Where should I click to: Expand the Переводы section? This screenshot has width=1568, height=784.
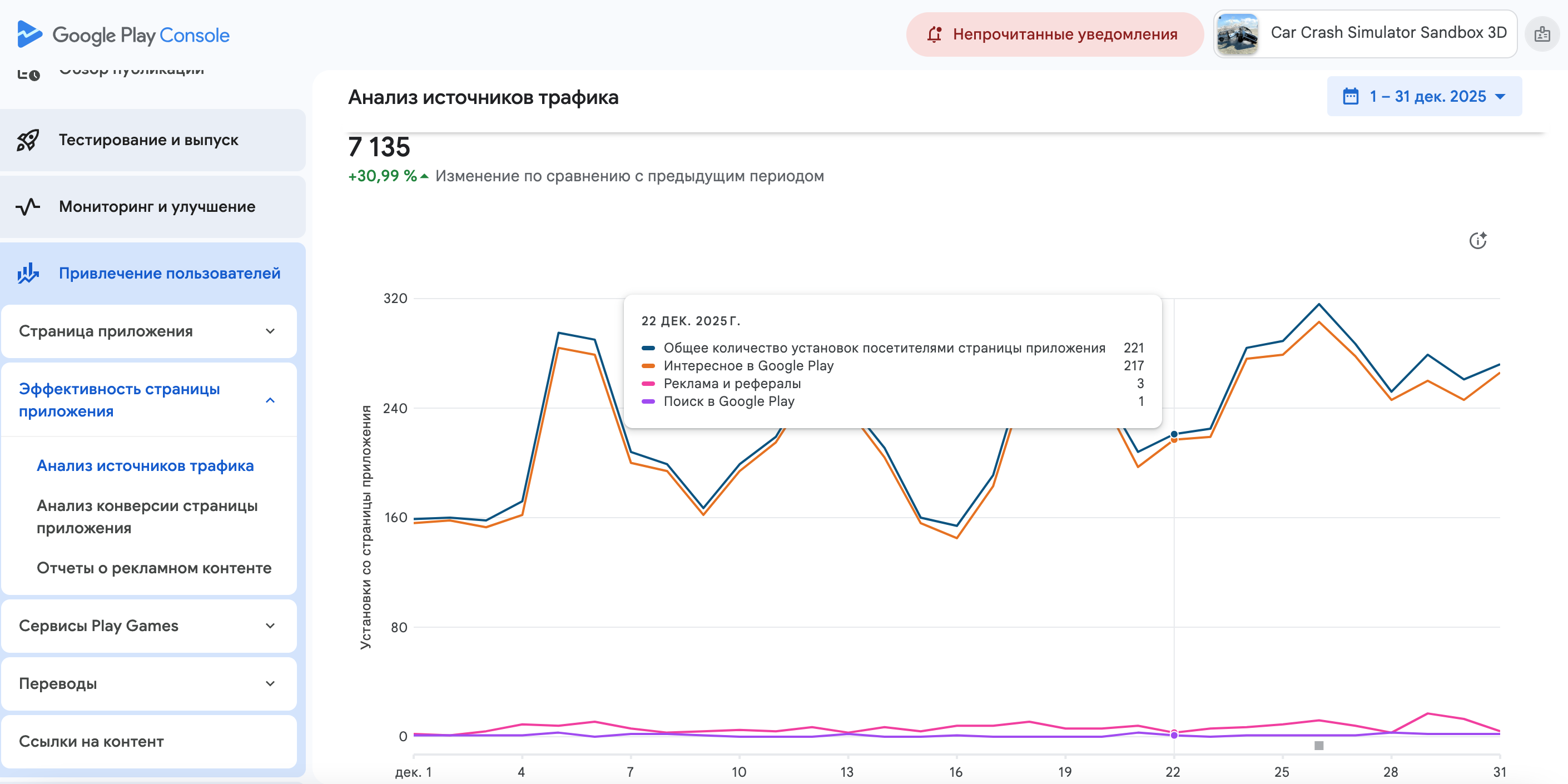coord(270,683)
